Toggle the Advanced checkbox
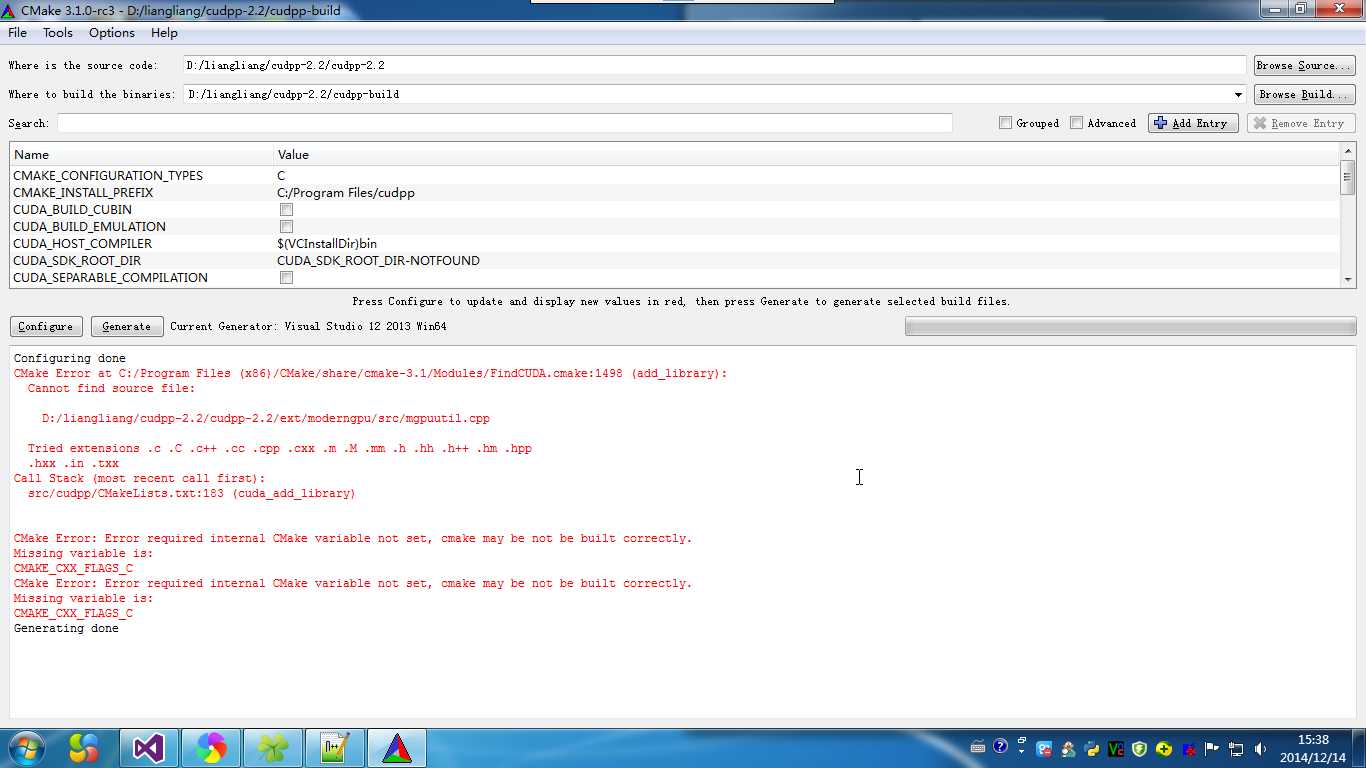 pos(1076,123)
